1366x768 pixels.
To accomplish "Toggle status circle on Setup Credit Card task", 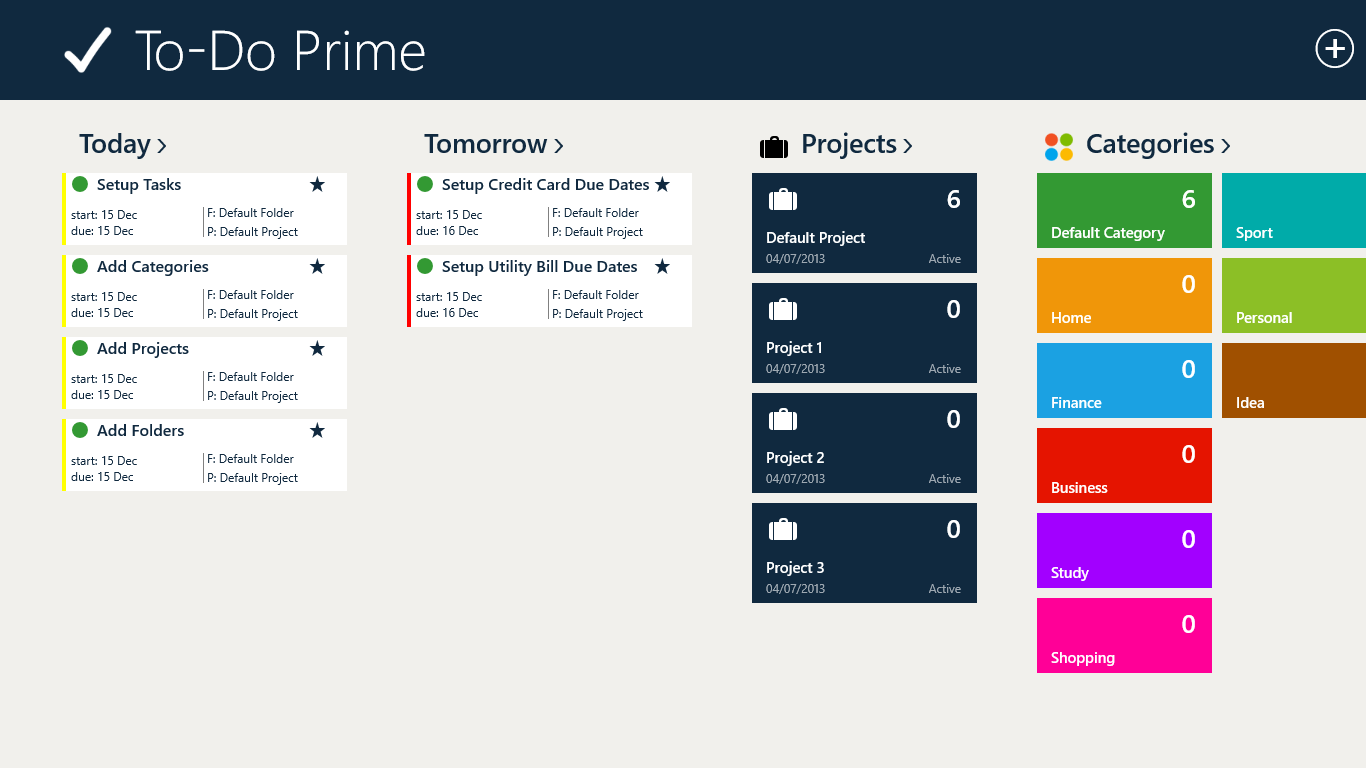I will (425, 185).
